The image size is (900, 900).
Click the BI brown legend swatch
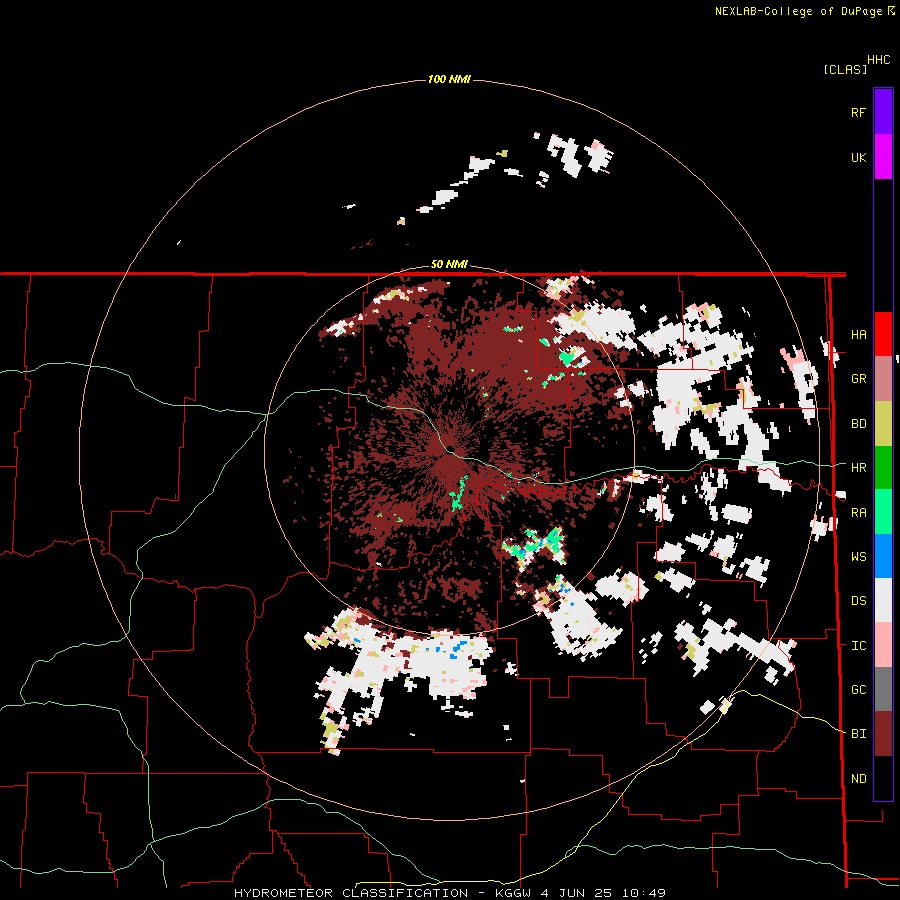883,734
